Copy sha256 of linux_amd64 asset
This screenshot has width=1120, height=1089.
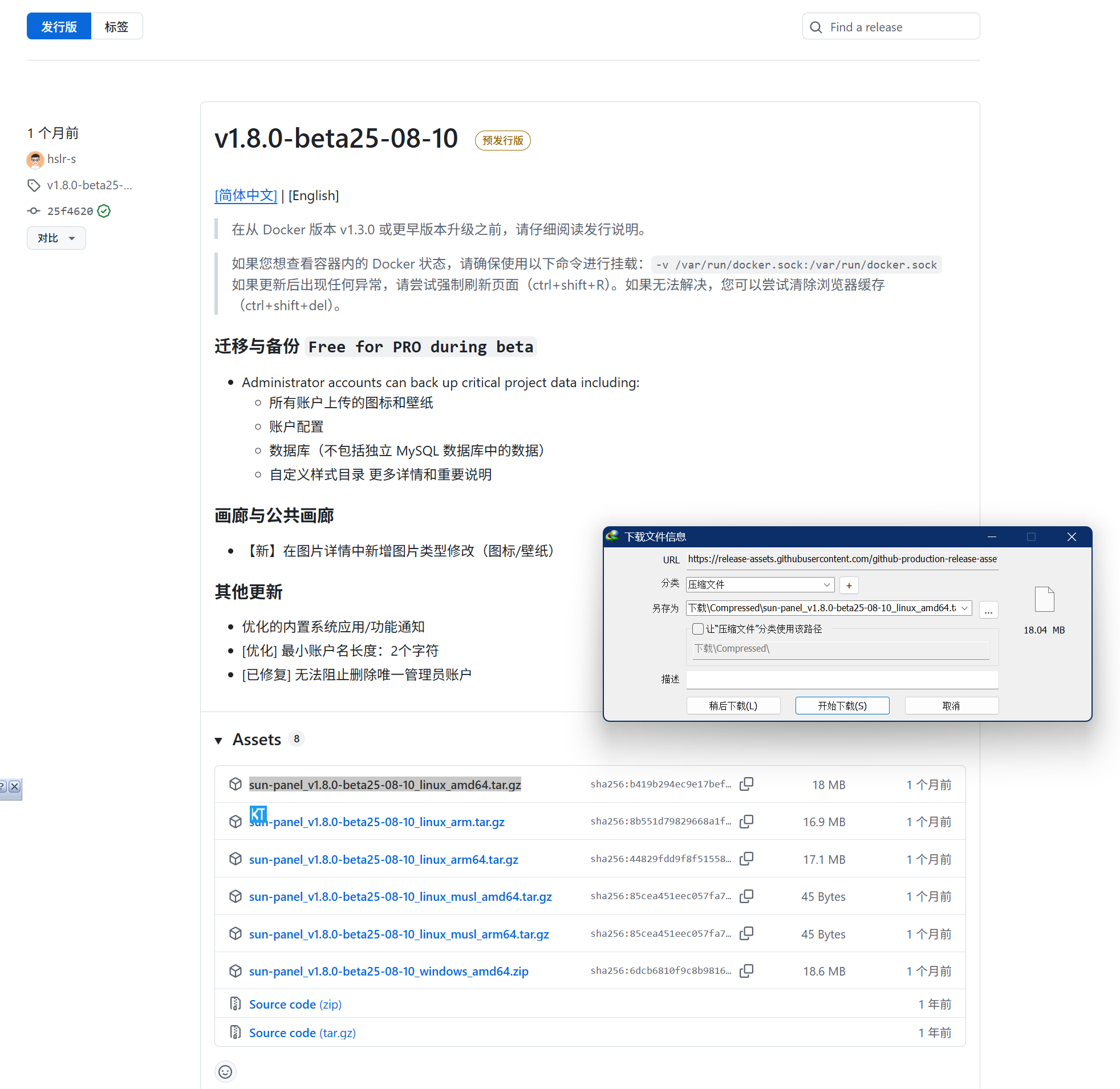pyautogui.click(x=746, y=784)
